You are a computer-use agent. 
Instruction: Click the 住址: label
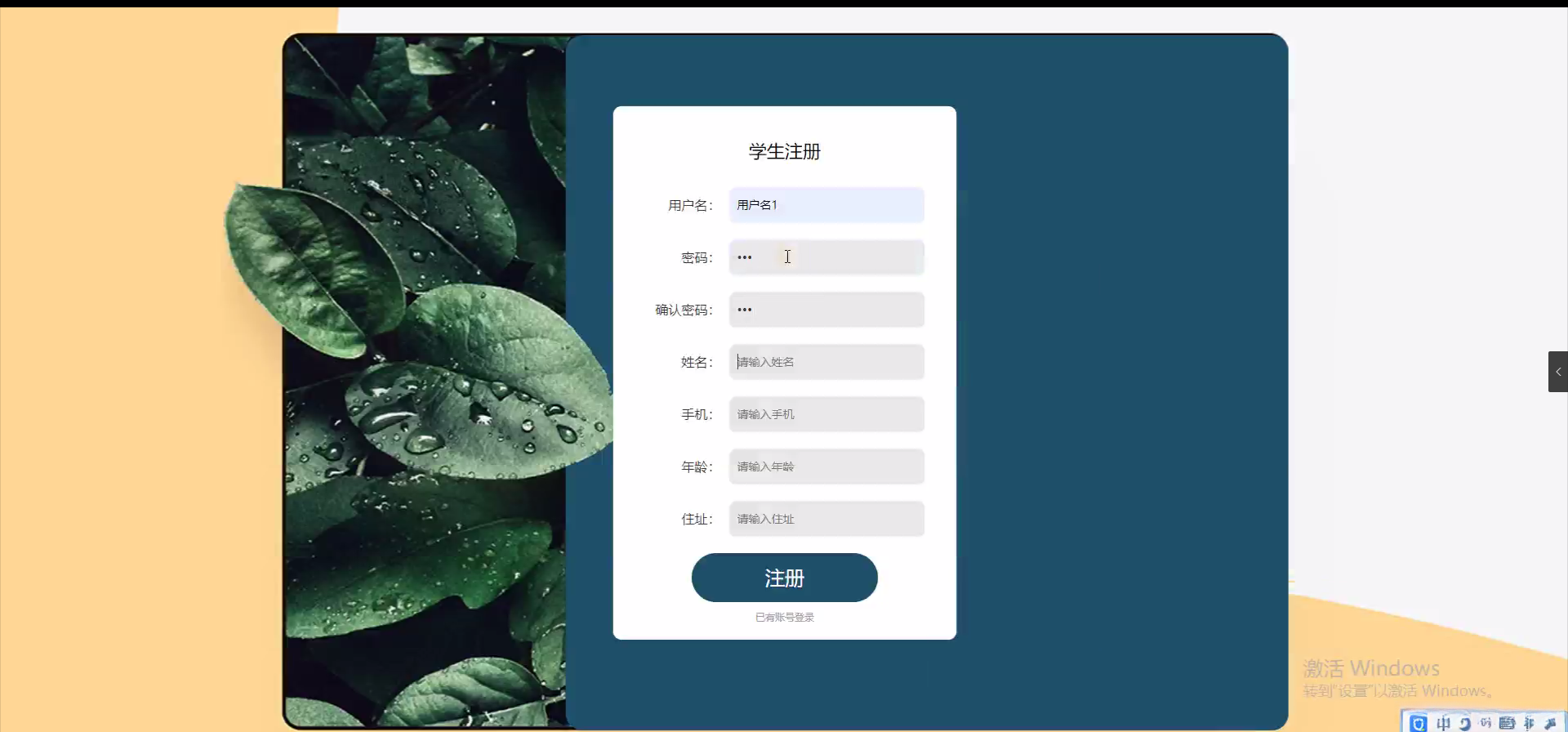click(x=697, y=520)
